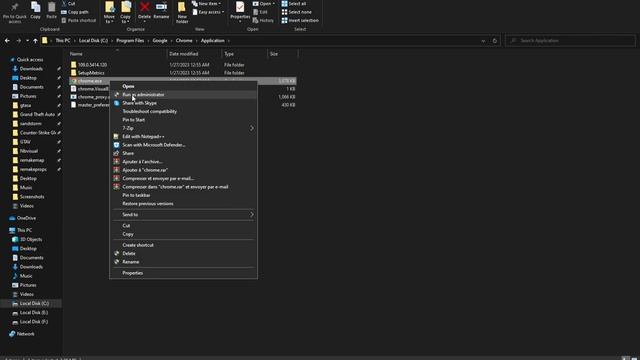
Task: Open the Screenshots folder in the sidebar
Action: (x=32, y=197)
